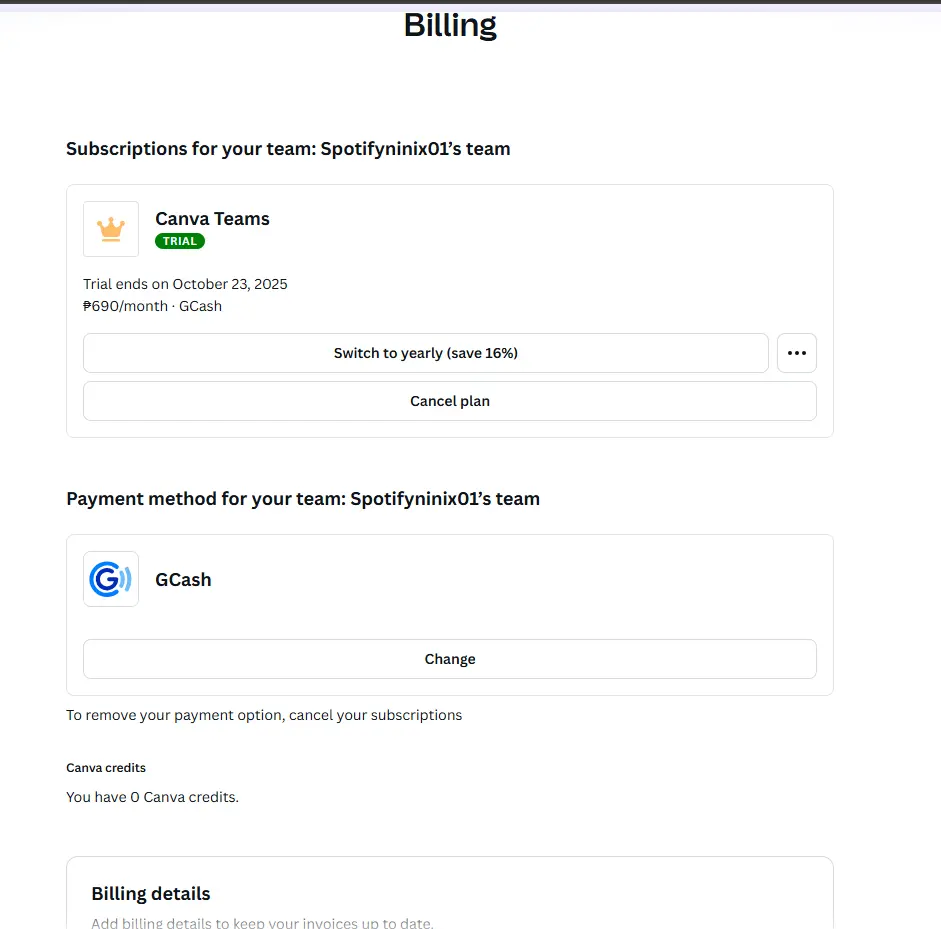Click the GCash logo icon
This screenshot has width=941, height=929.
[x=111, y=579]
